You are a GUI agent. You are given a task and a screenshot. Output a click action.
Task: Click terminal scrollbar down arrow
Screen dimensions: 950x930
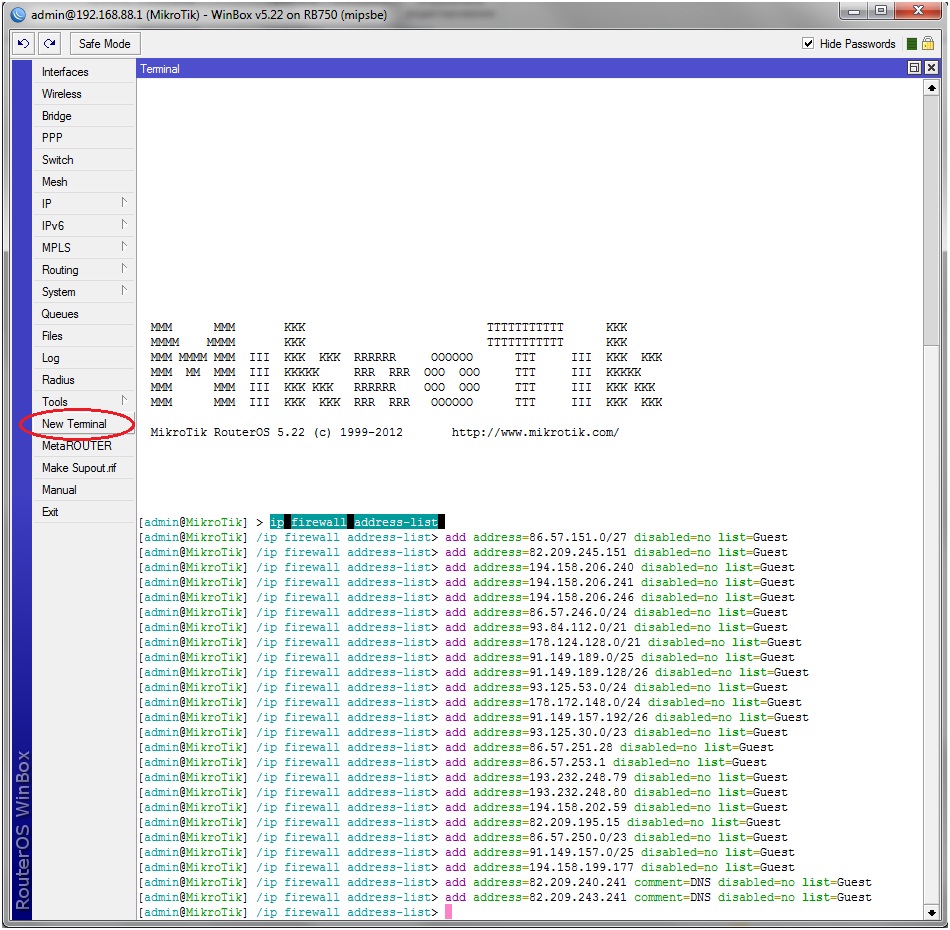click(931, 912)
